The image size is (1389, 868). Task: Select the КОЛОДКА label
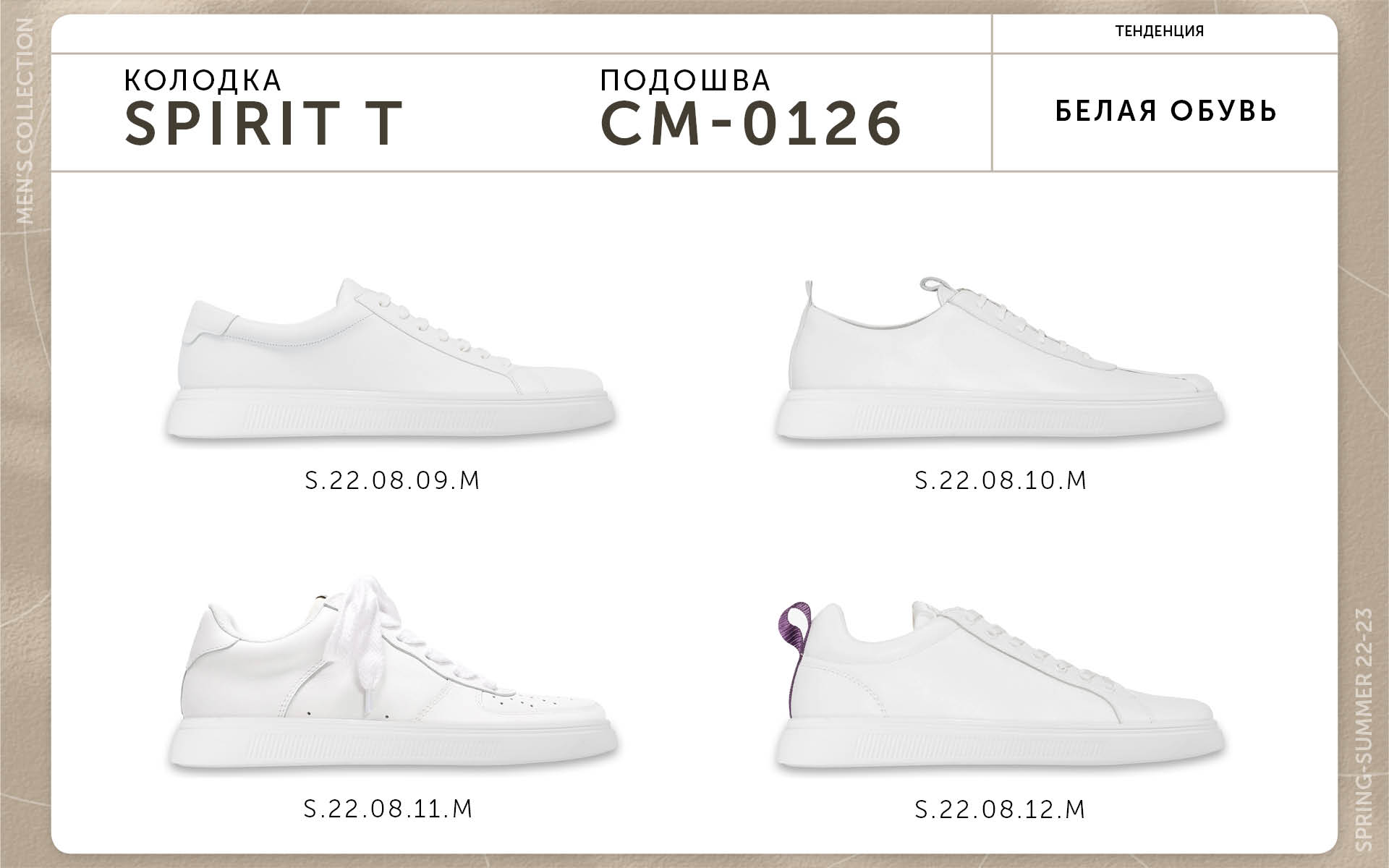(x=203, y=80)
